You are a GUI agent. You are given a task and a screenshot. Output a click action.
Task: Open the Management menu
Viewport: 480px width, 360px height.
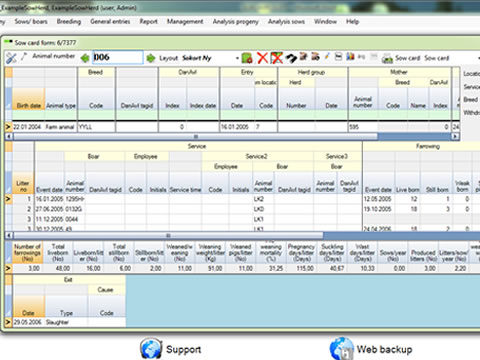185,22
